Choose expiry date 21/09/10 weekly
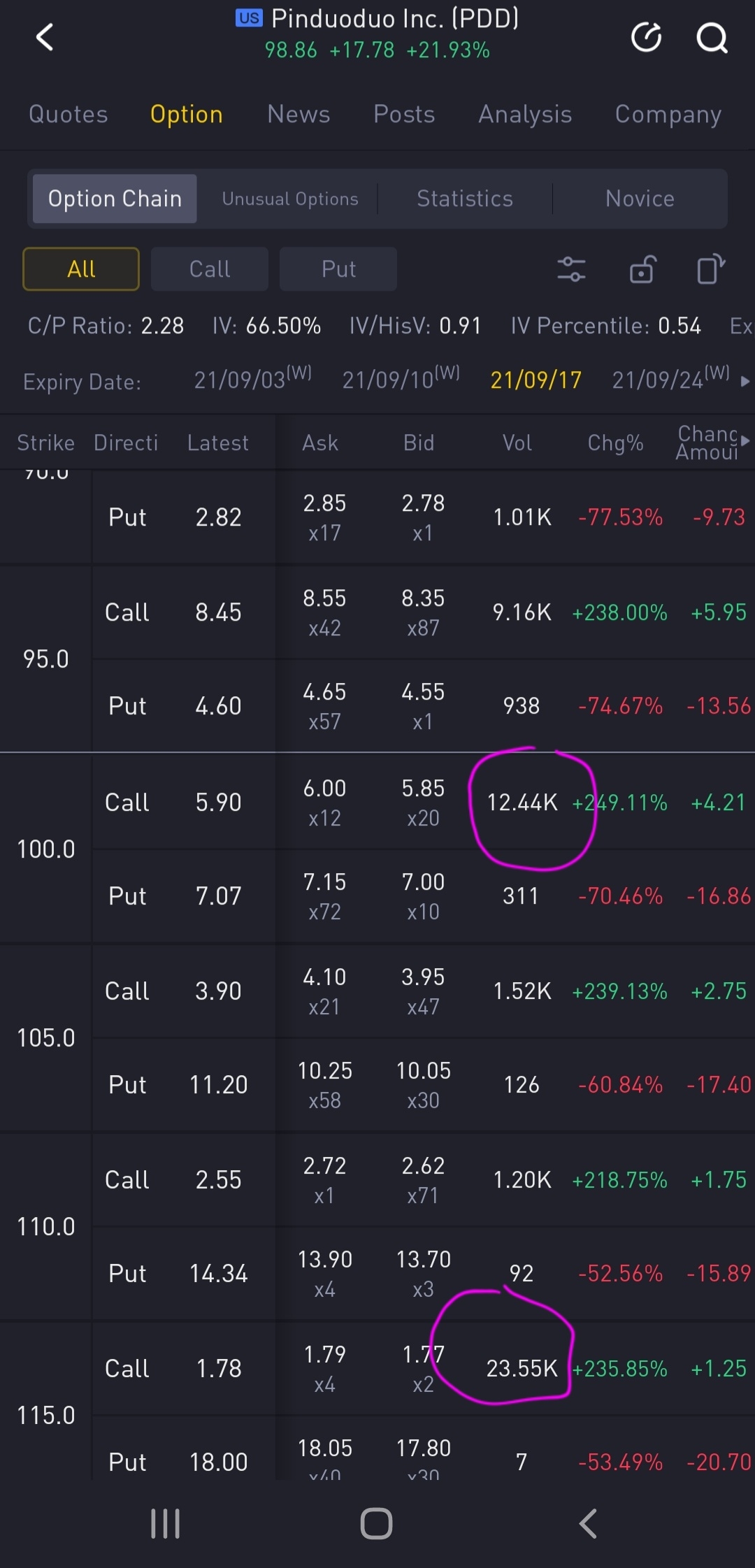The width and height of the screenshot is (755, 1568). pos(401,378)
